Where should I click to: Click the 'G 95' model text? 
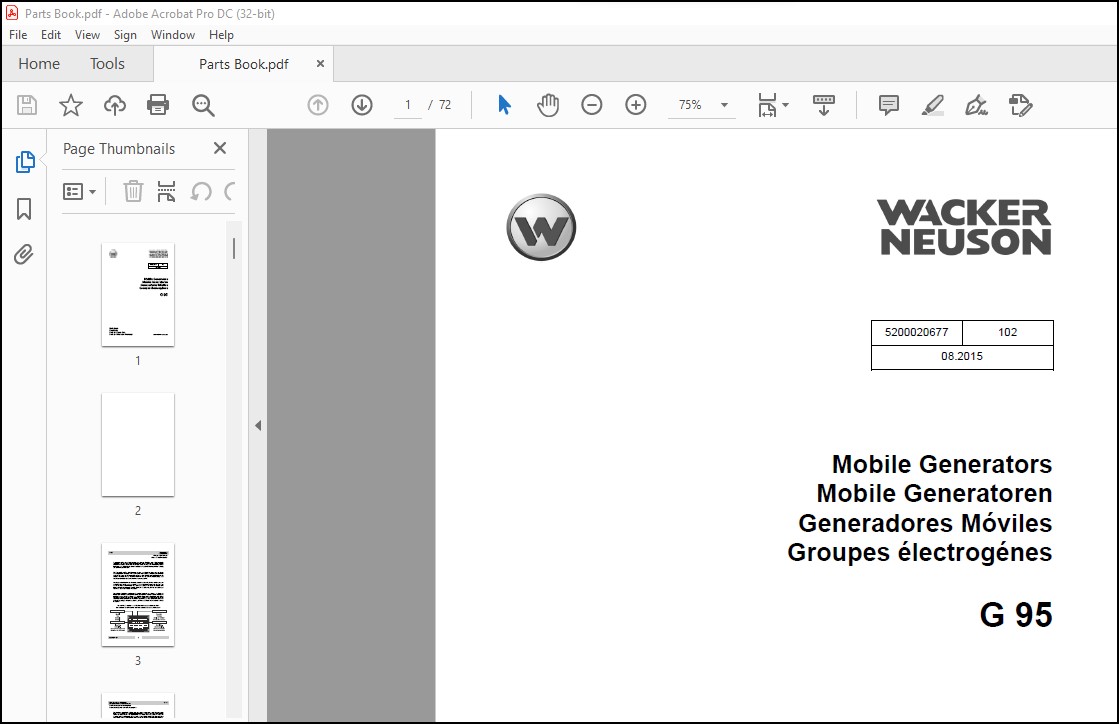(1016, 615)
